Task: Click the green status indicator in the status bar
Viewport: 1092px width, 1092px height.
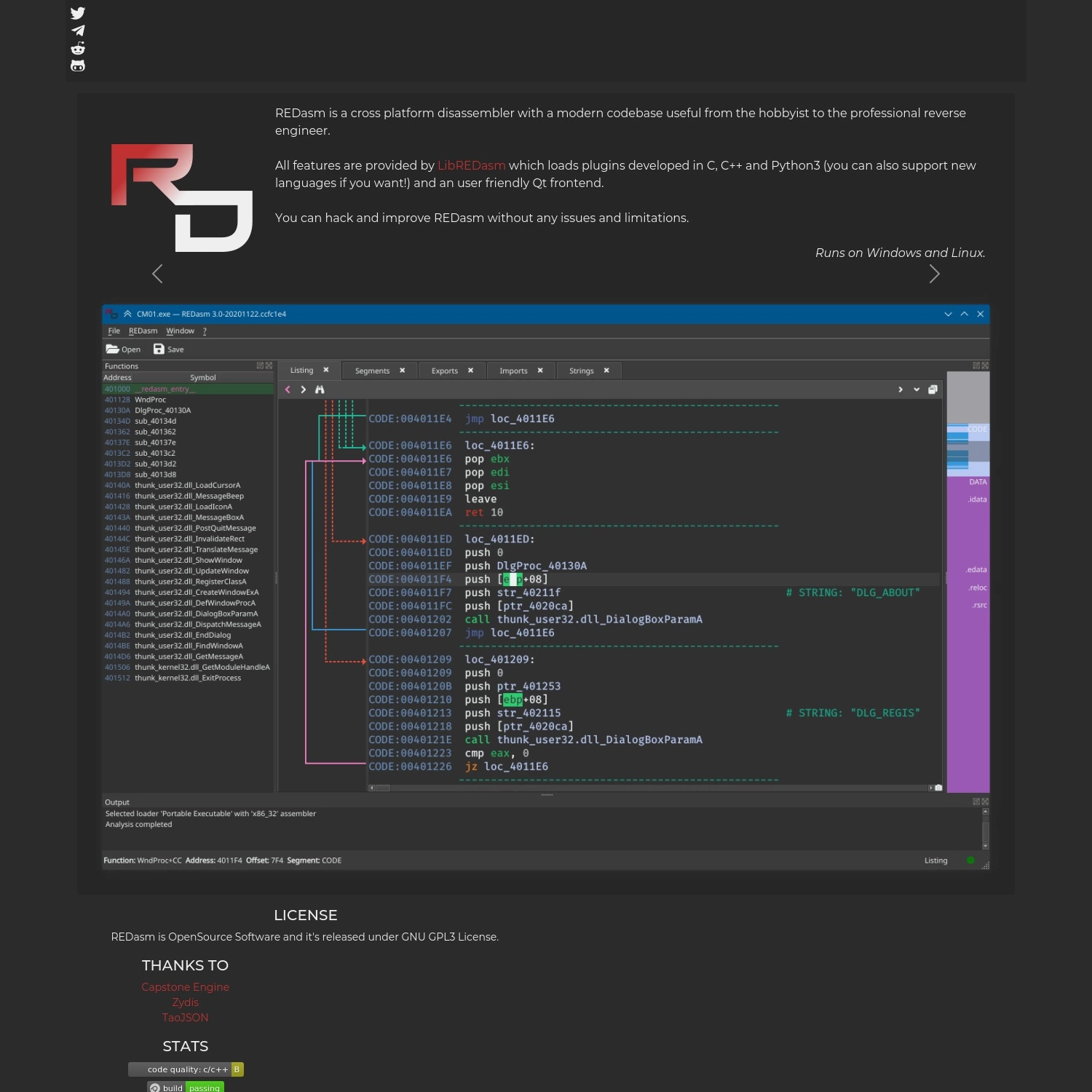Action: (970, 860)
